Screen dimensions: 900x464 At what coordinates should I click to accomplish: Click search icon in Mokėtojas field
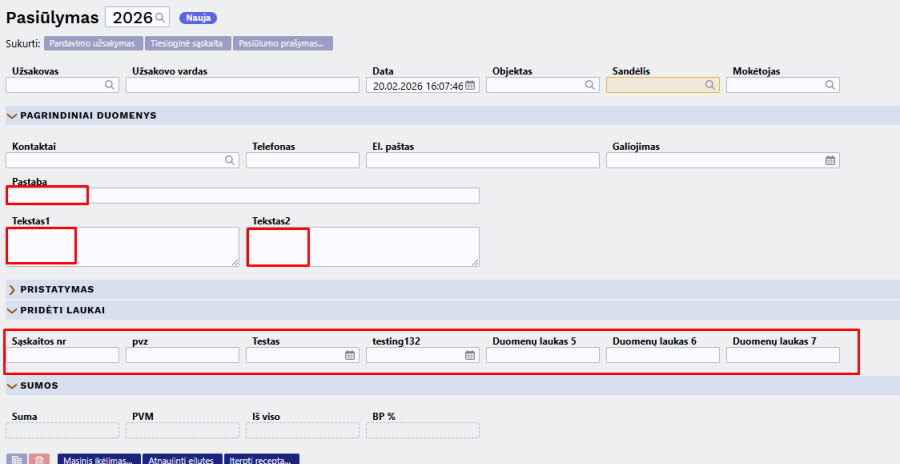click(830, 86)
